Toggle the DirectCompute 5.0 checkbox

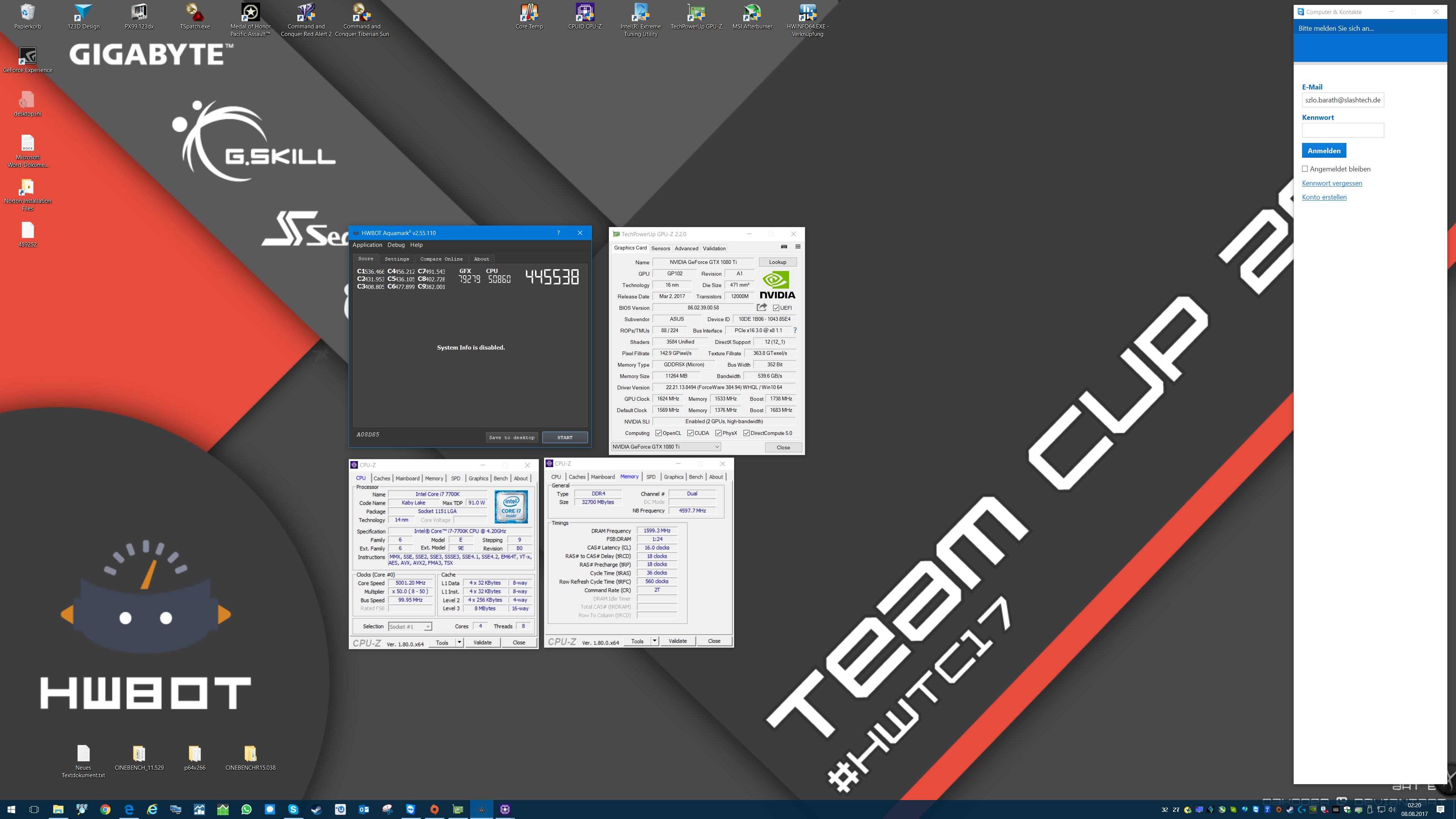click(x=746, y=433)
